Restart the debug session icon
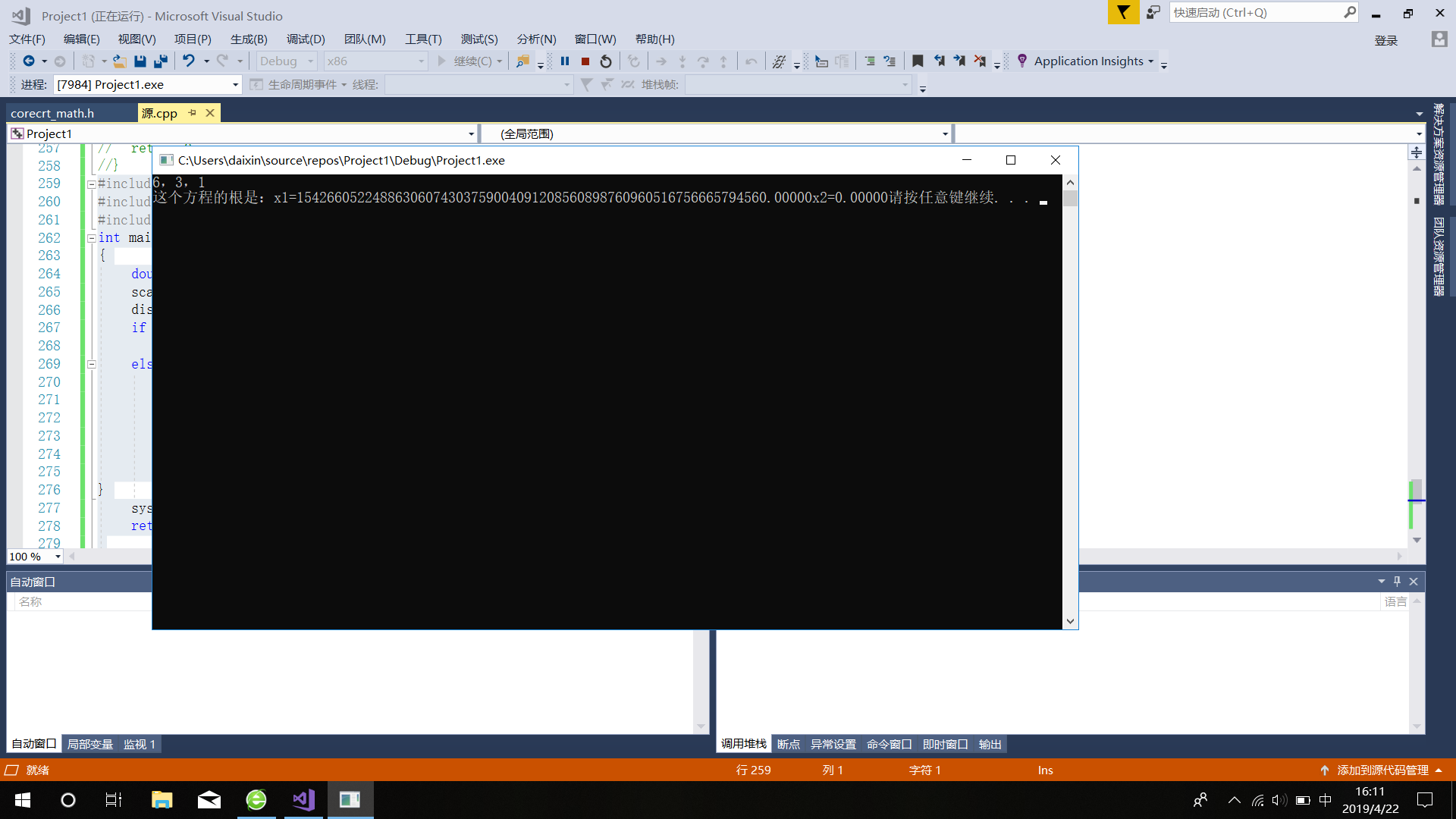The image size is (1456, 819). (606, 61)
